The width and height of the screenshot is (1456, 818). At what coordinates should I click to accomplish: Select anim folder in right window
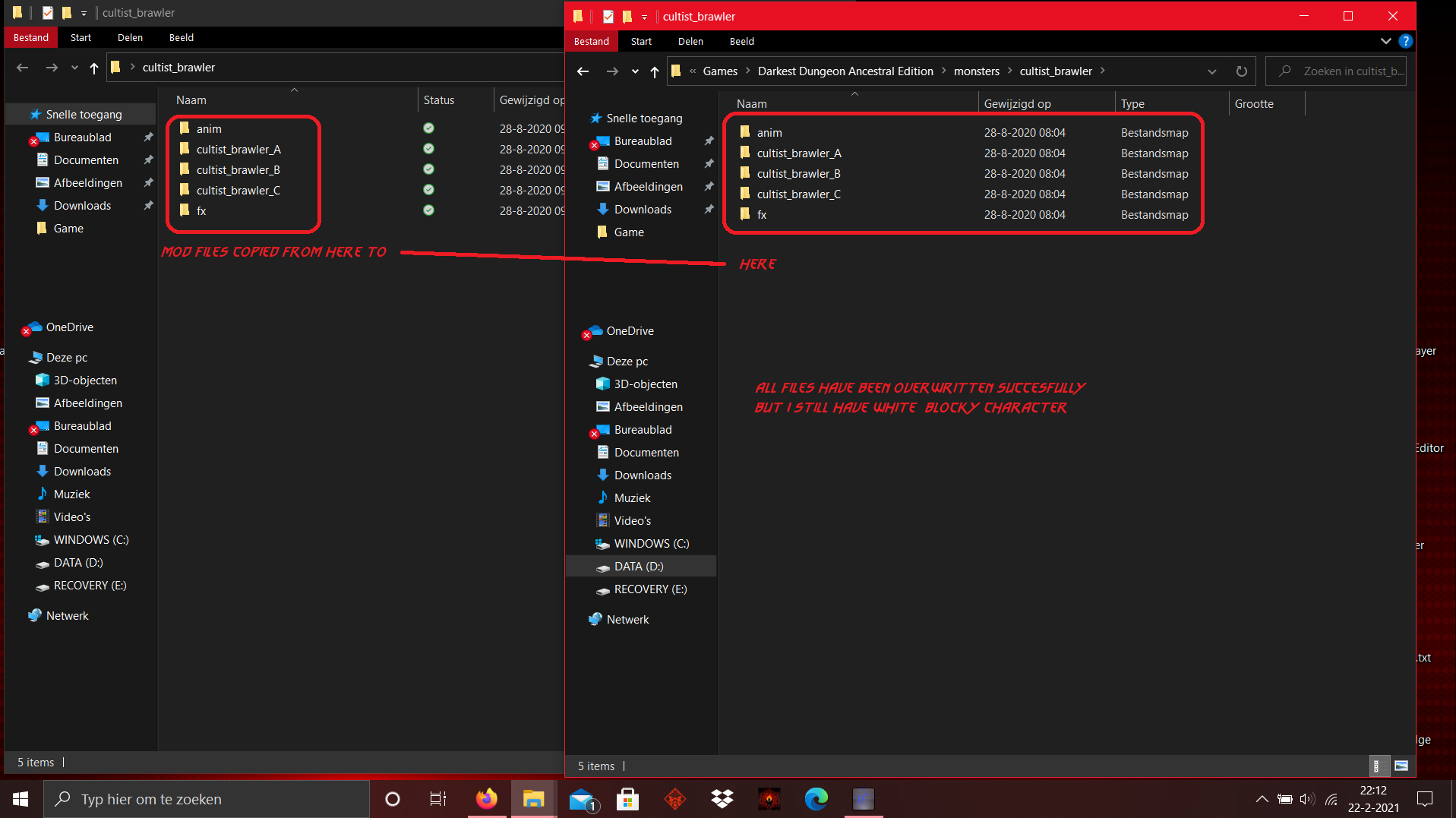pos(769,133)
